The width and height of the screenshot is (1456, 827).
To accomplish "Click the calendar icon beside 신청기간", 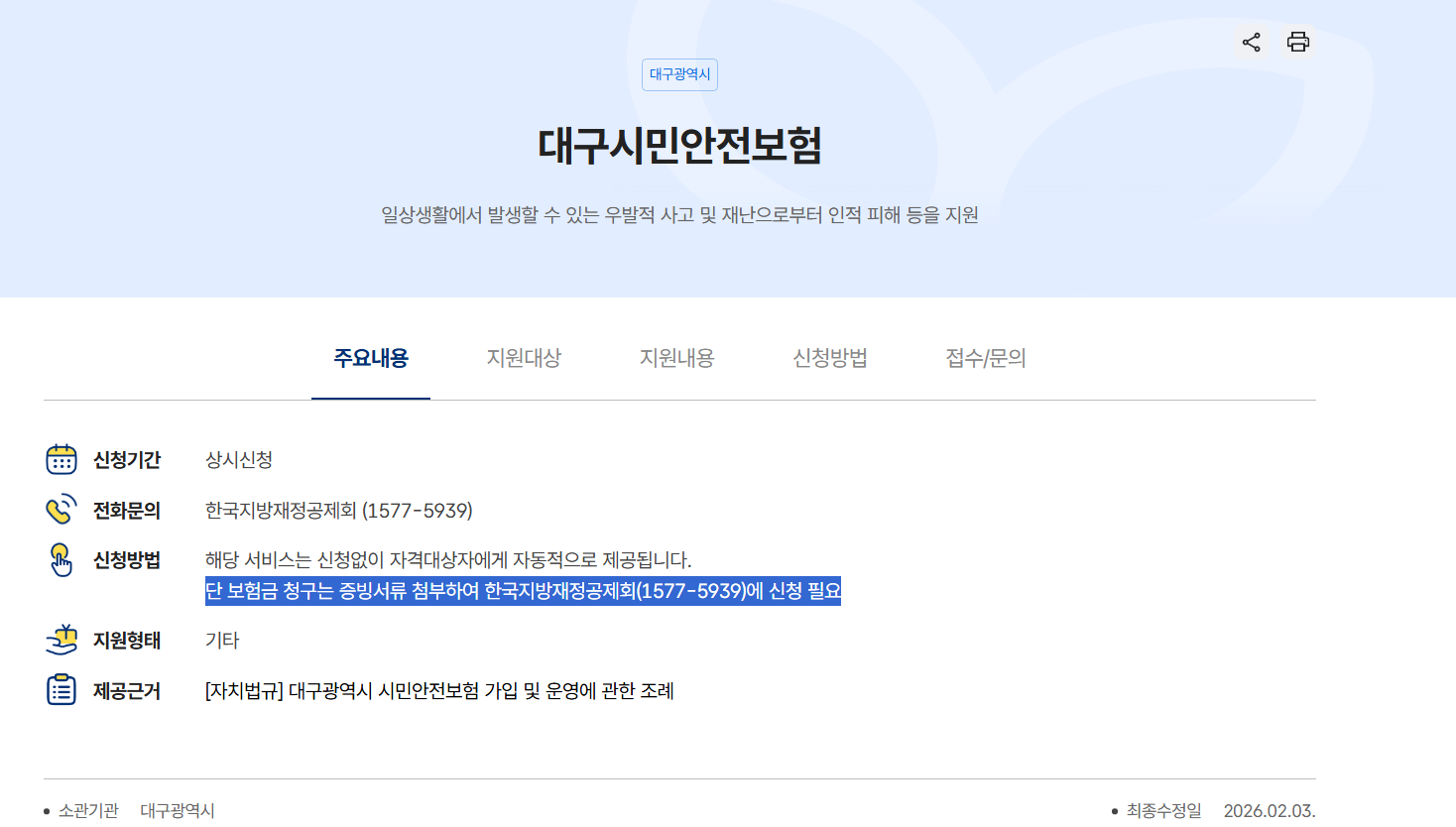I will [61, 459].
